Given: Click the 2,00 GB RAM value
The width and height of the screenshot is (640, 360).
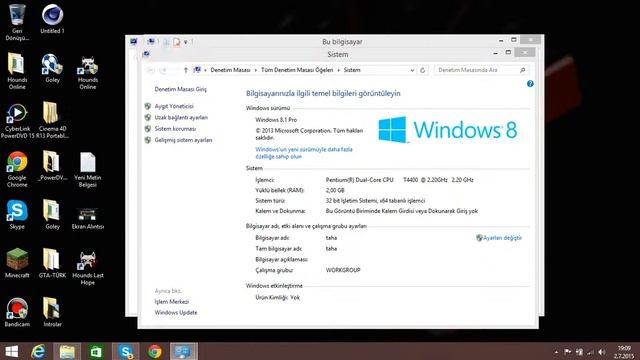Looking at the screenshot, I should coord(335,191).
